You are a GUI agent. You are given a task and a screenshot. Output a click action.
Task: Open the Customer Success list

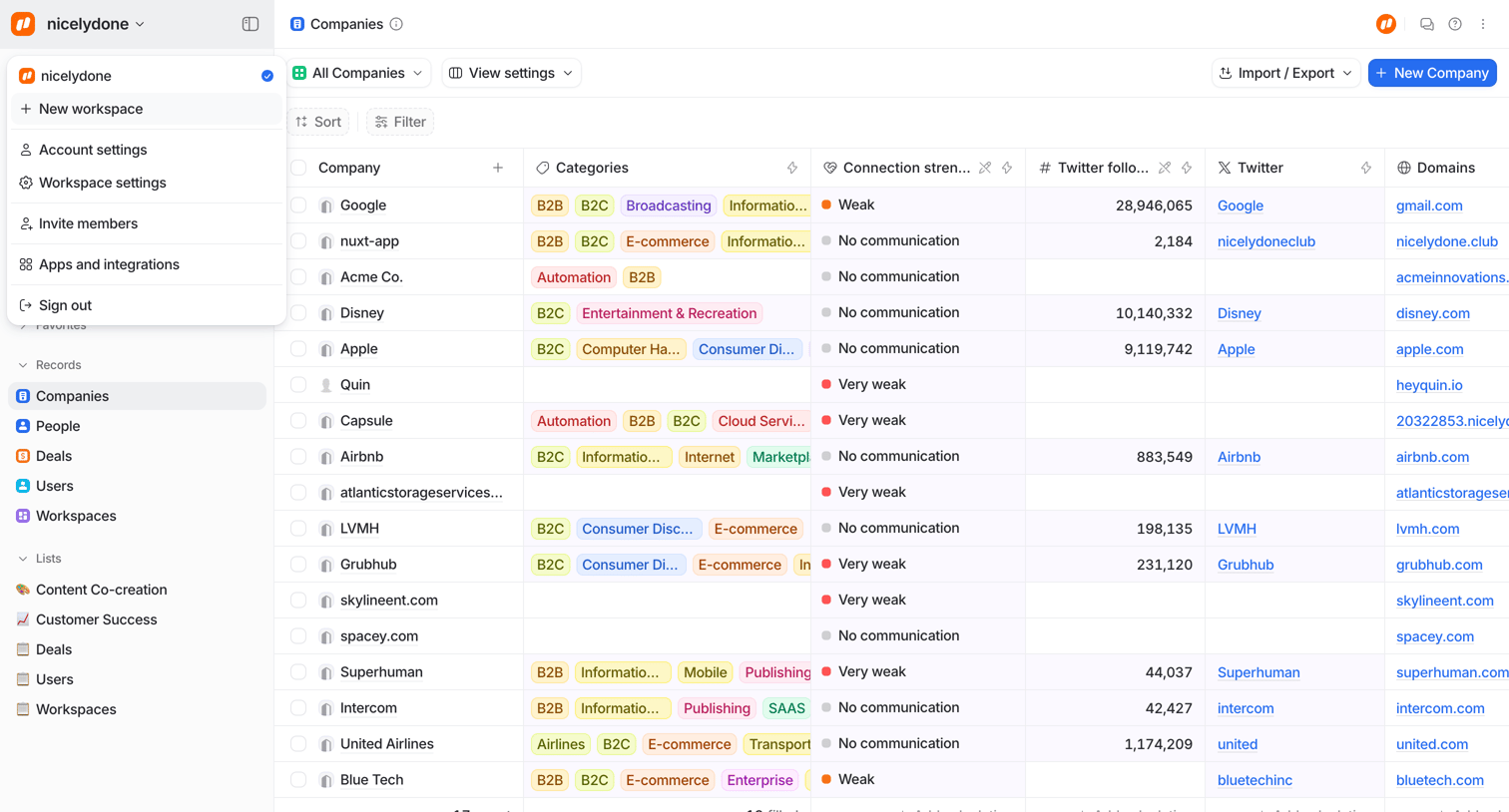tap(96, 619)
